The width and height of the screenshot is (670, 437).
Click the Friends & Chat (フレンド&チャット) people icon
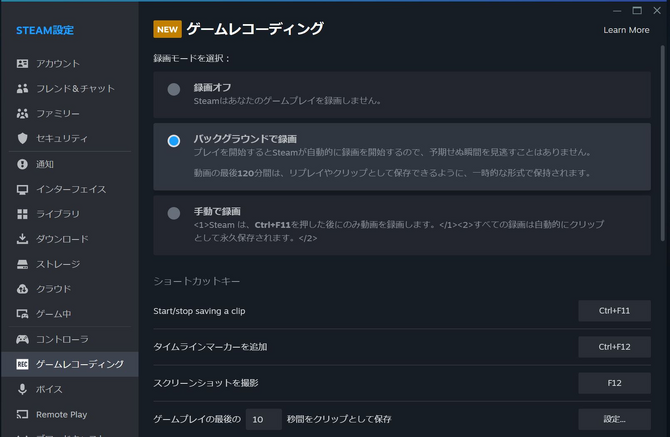tap(22, 89)
